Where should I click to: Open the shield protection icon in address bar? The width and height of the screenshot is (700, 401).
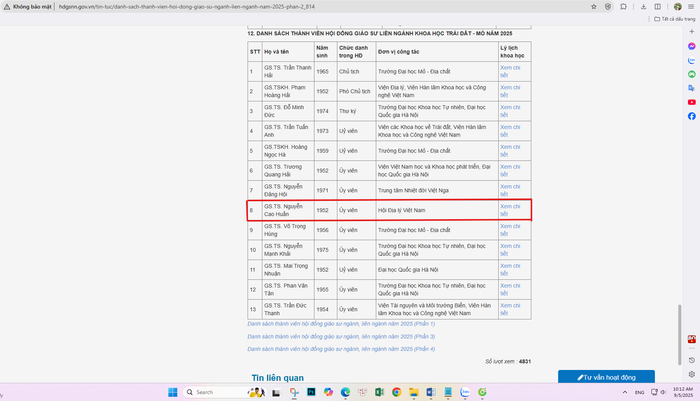[608, 7]
